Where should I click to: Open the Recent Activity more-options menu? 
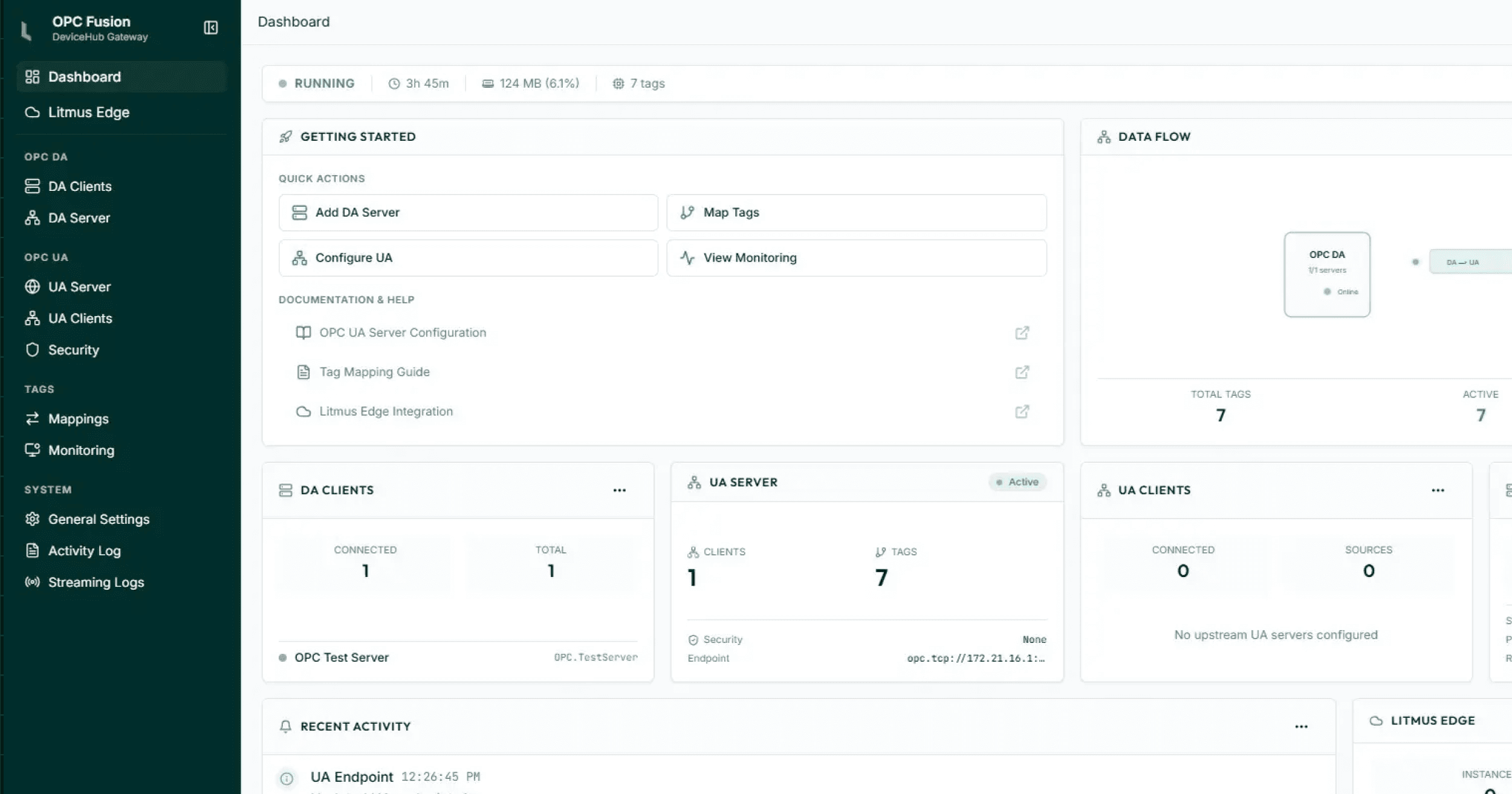point(1301,726)
